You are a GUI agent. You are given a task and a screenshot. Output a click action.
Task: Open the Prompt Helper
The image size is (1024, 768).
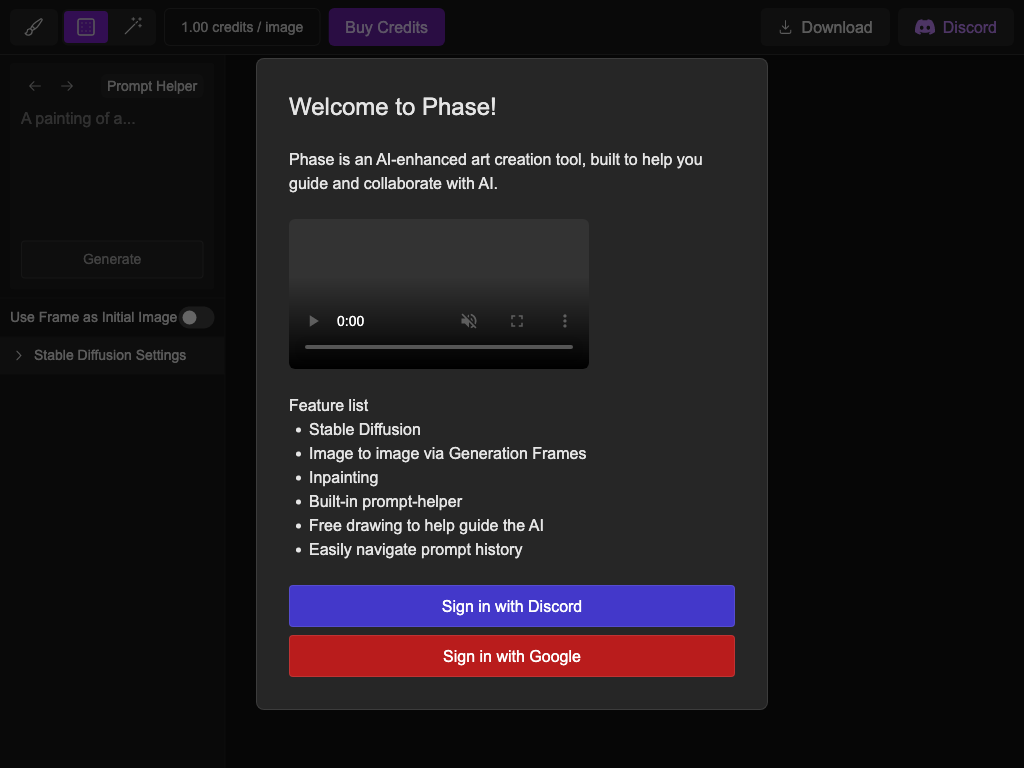152,86
